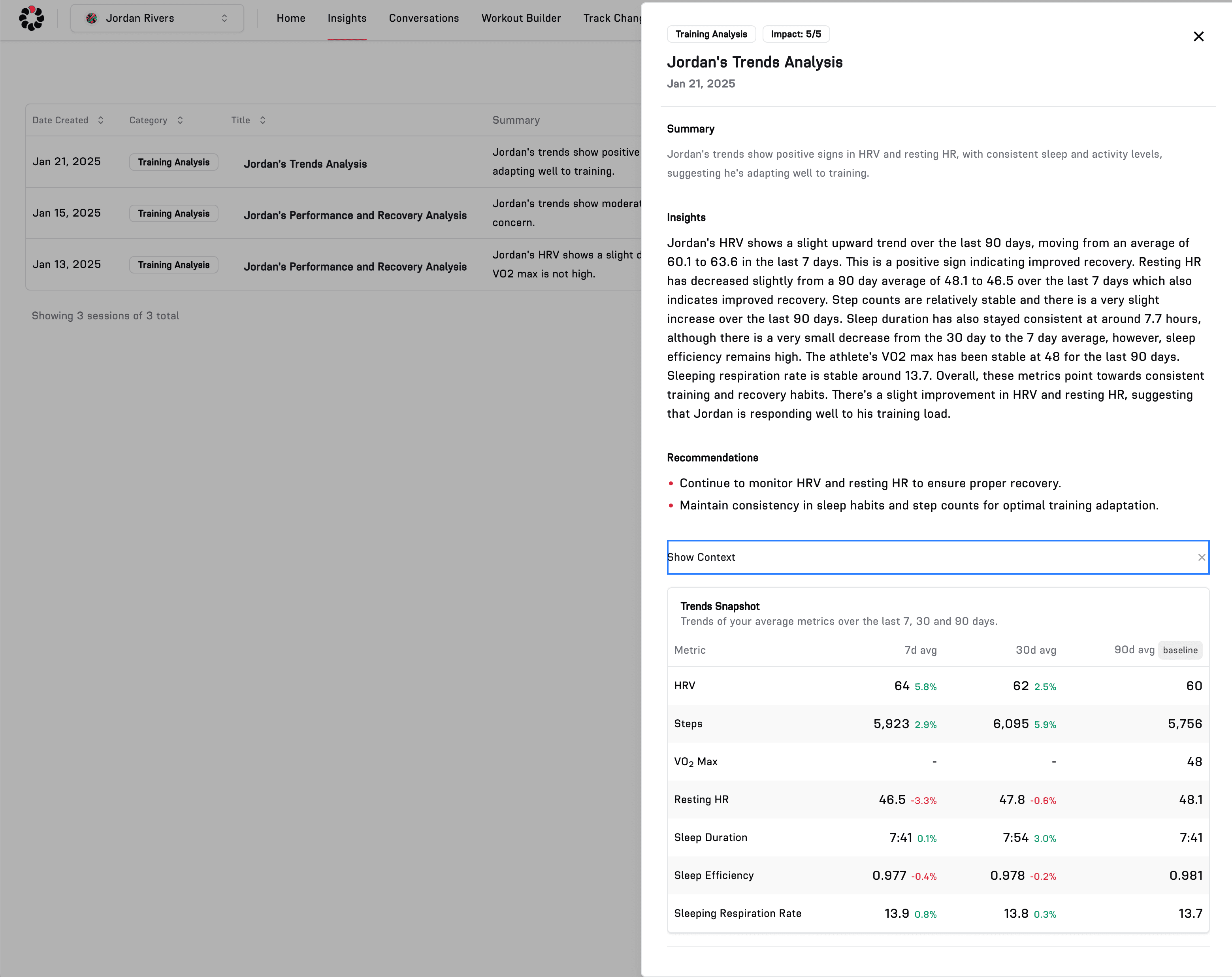This screenshot has width=1232, height=977.
Task: Click Jordan Rivers avatar icon
Action: [91, 18]
